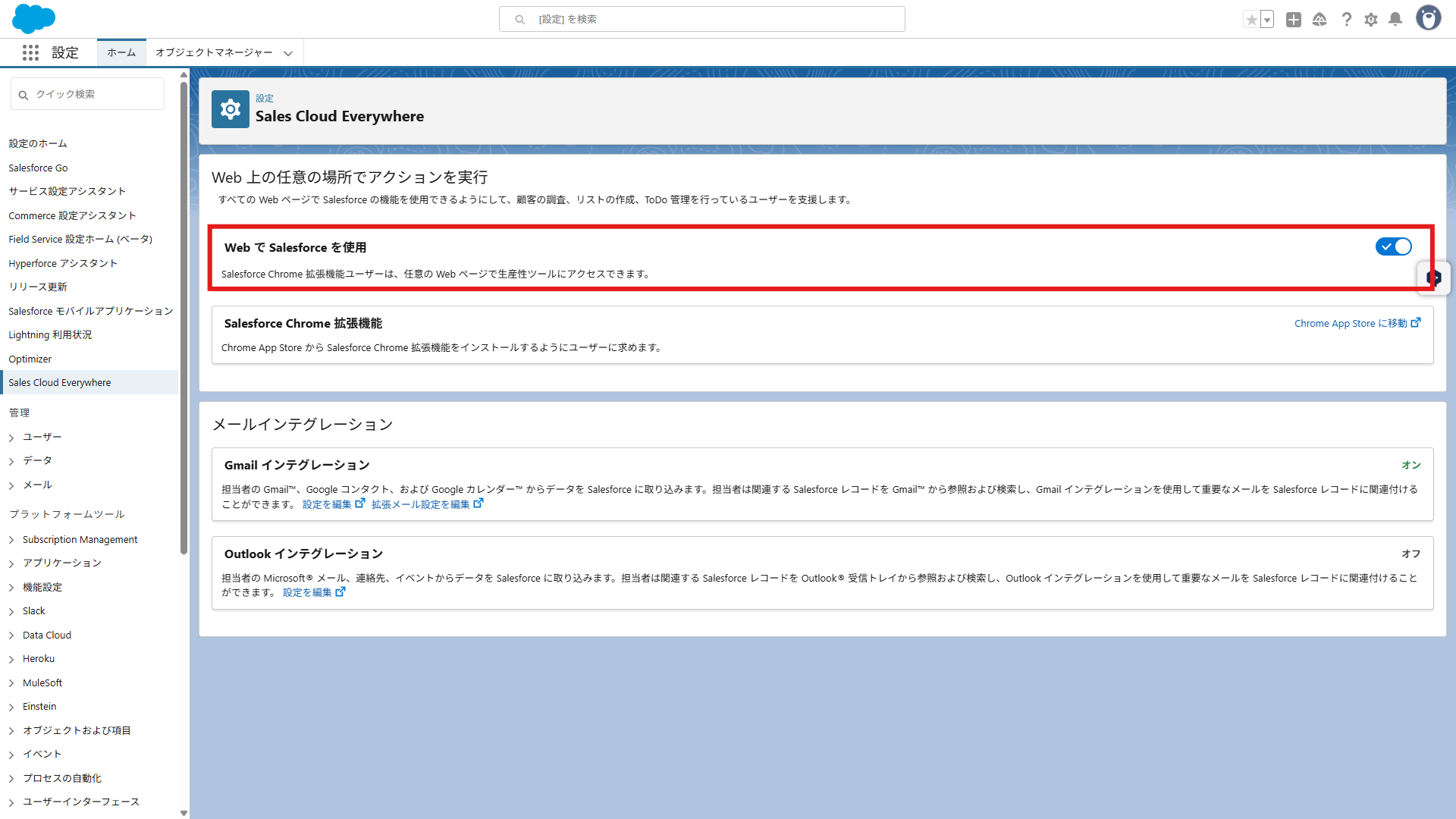Viewport: 1456px width, 819px height.
Task: Click the setup search magnifier icon
Action: click(520, 20)
